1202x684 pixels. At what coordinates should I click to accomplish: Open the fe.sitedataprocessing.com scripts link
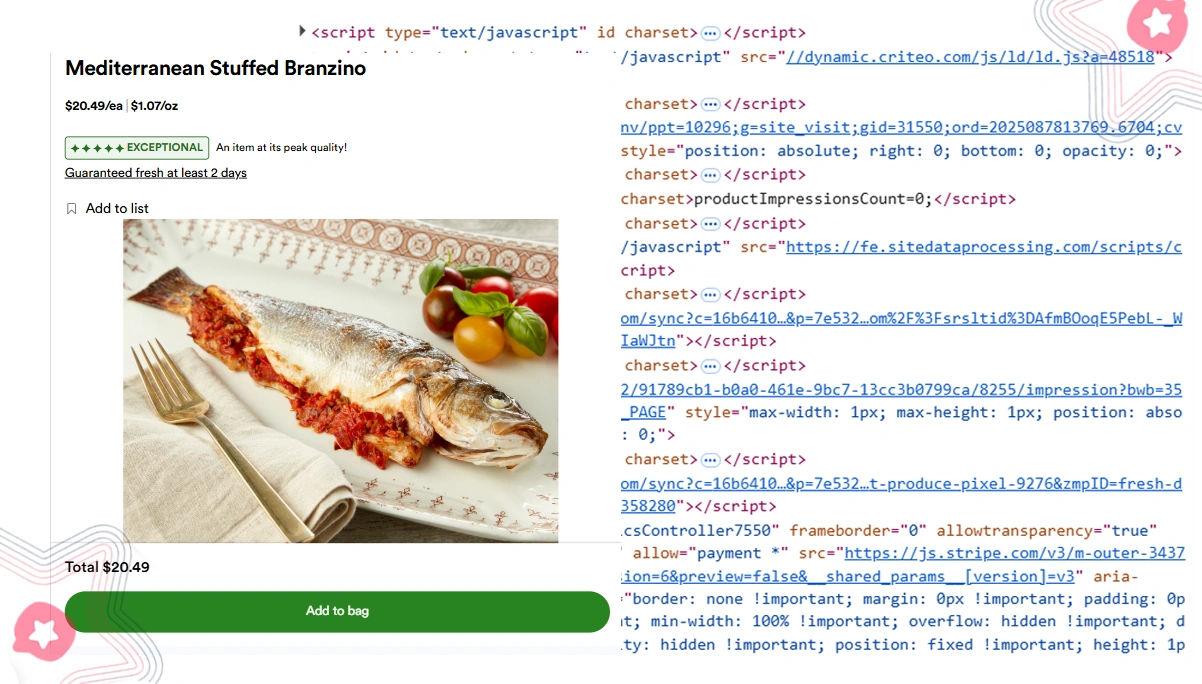984,247
